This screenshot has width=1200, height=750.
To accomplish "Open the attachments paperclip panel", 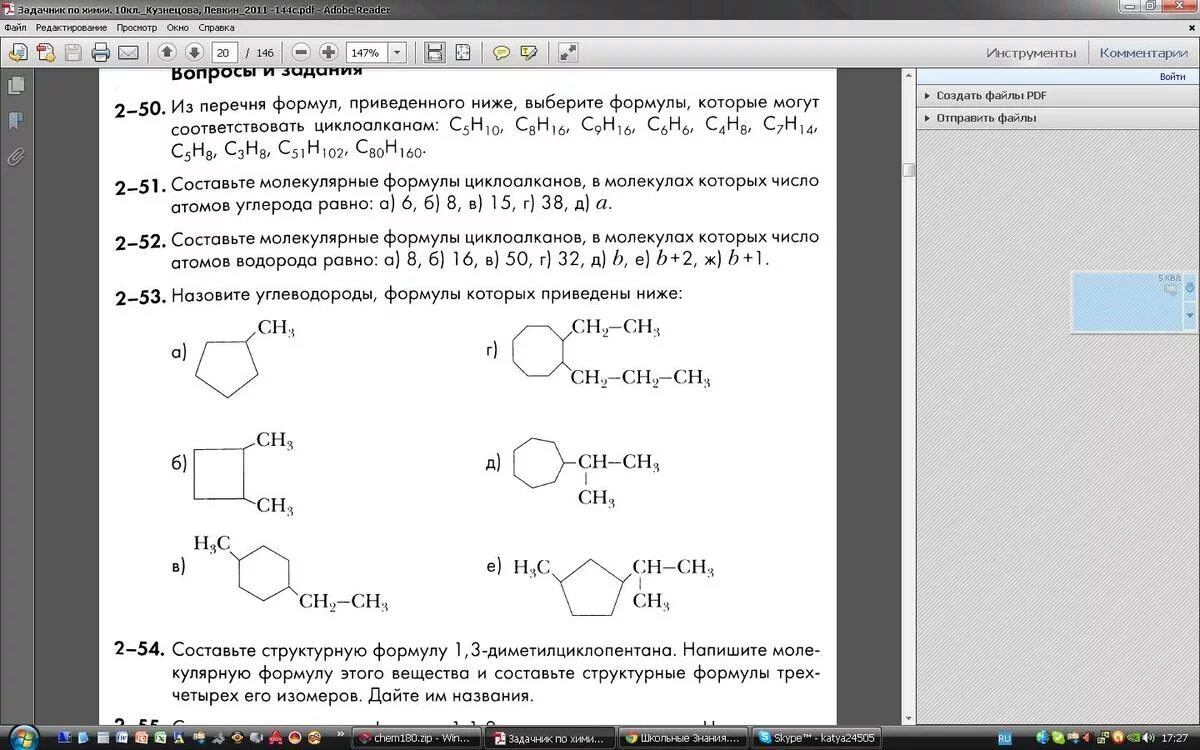I will 16,156.
